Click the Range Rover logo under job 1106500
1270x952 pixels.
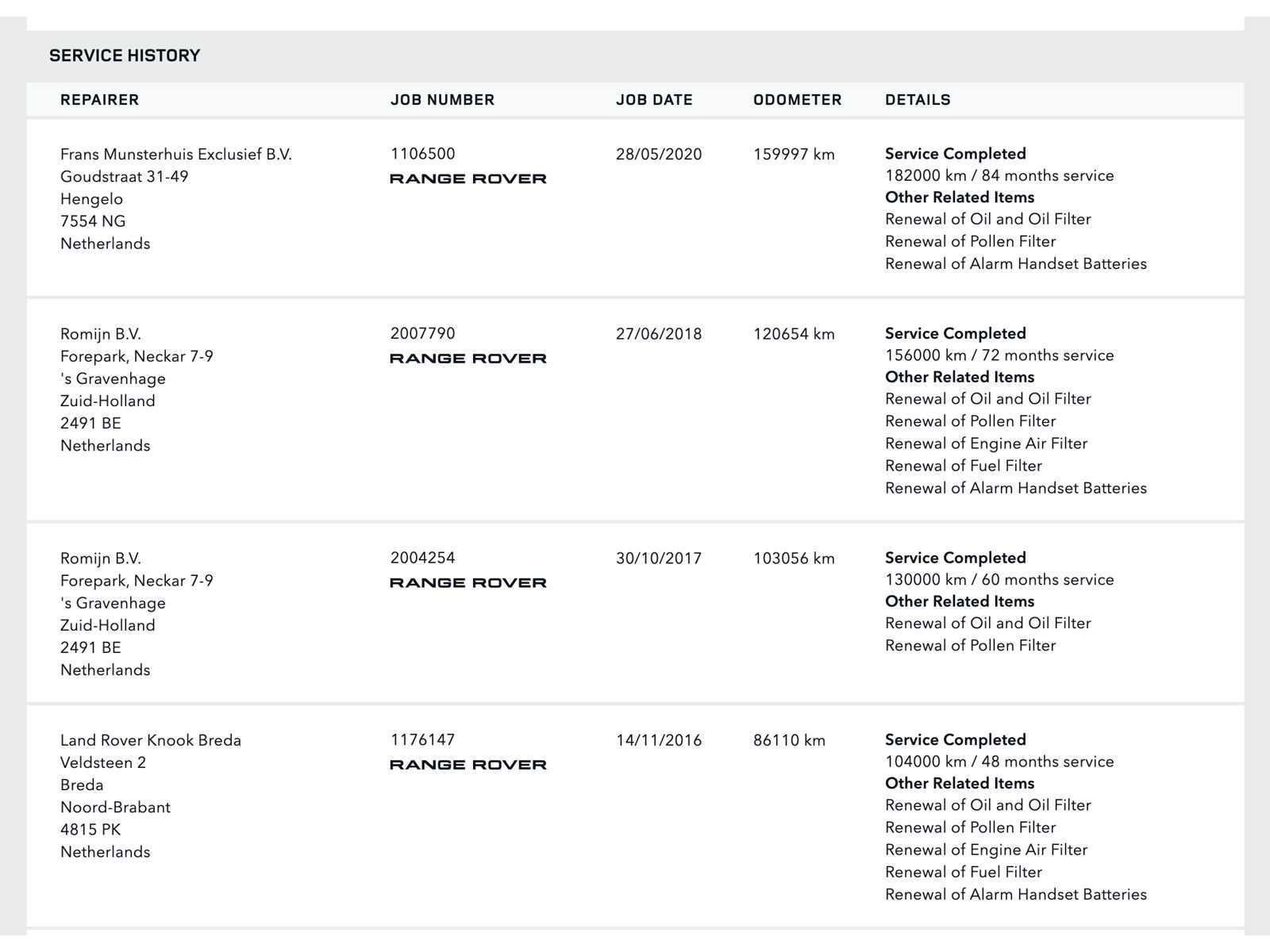(x=468, y=179)
